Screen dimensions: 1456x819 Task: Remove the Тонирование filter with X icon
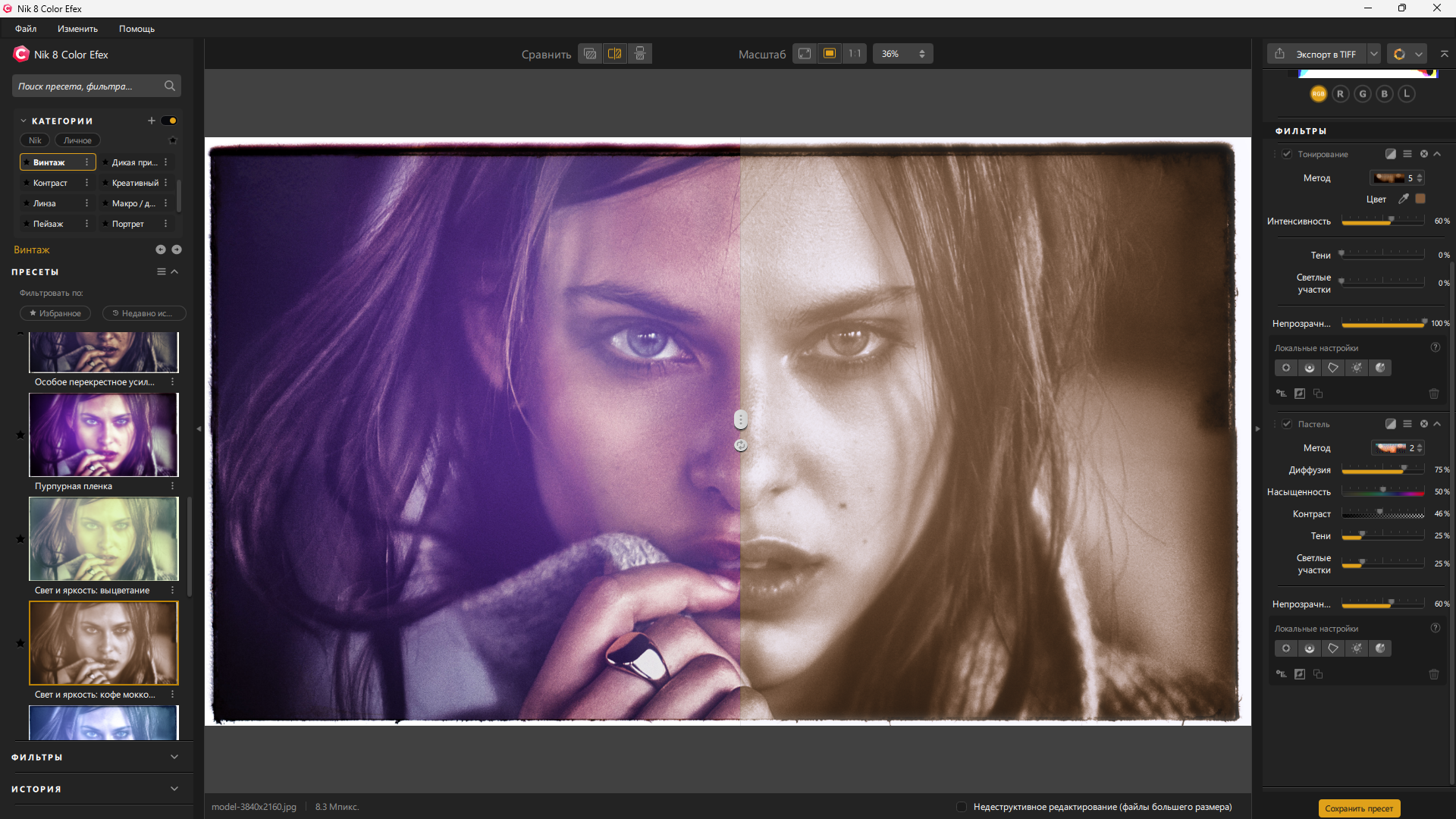(x=1424, y=154)
